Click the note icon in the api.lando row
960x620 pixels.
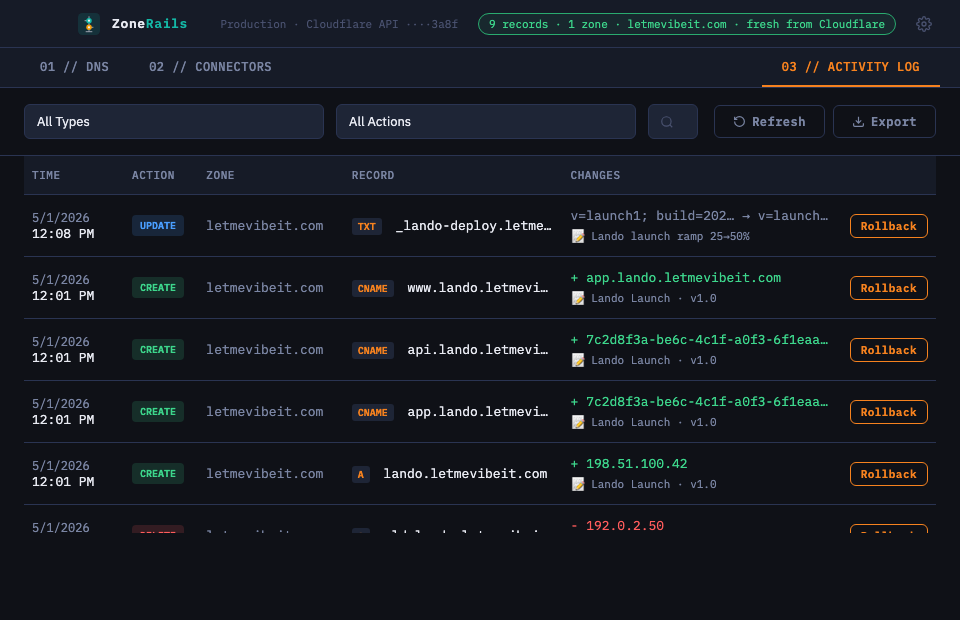[578, 360]
